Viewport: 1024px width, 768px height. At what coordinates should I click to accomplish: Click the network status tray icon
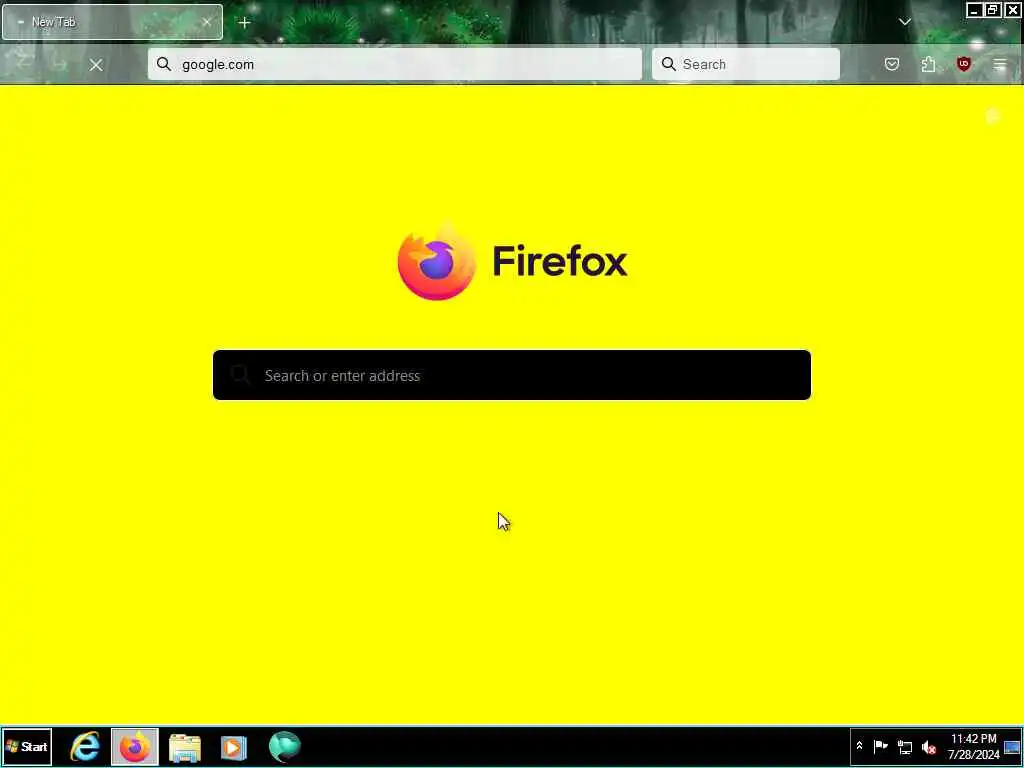[x=904, y=746]
